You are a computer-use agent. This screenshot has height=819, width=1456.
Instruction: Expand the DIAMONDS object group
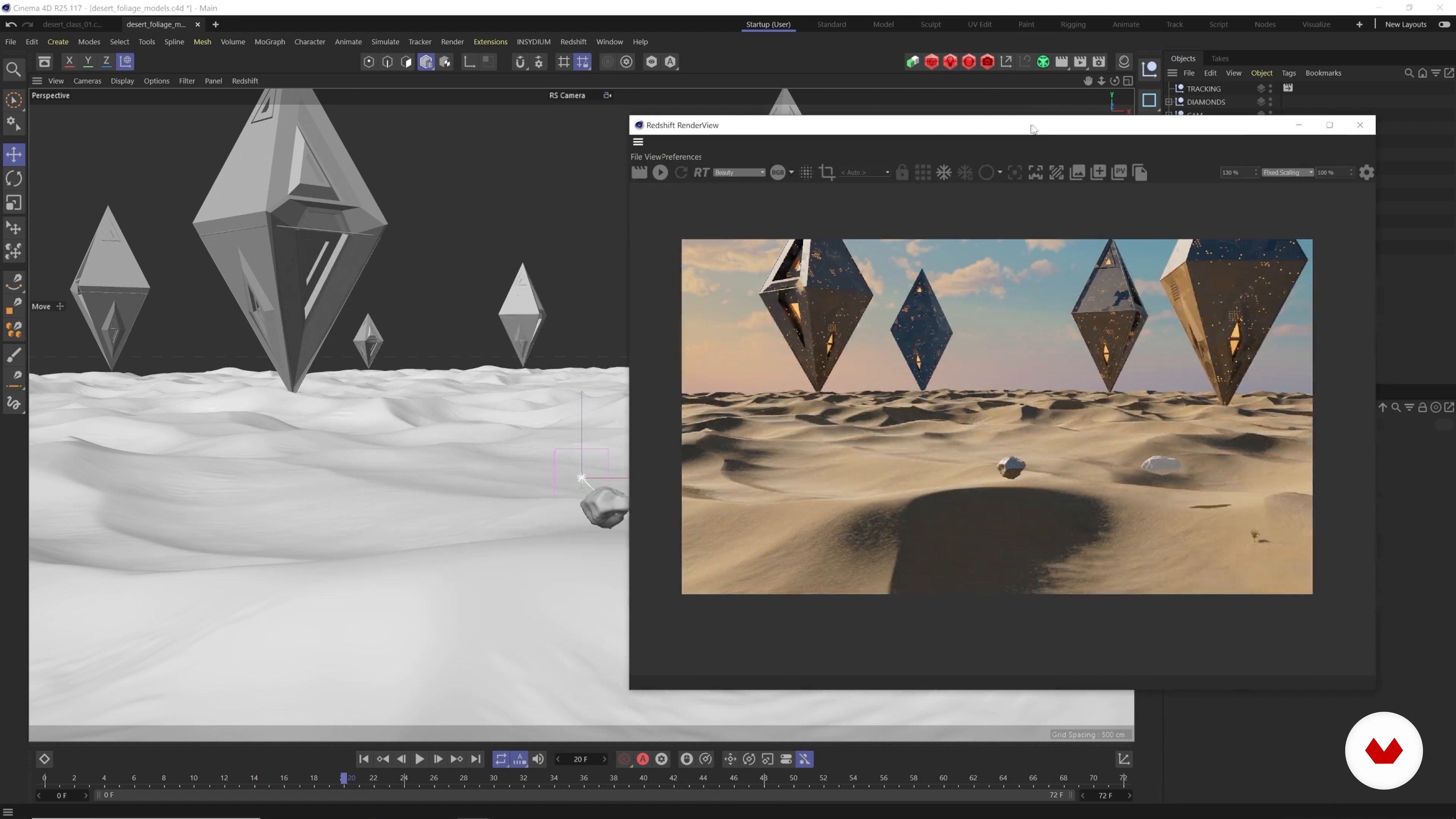1169,102
